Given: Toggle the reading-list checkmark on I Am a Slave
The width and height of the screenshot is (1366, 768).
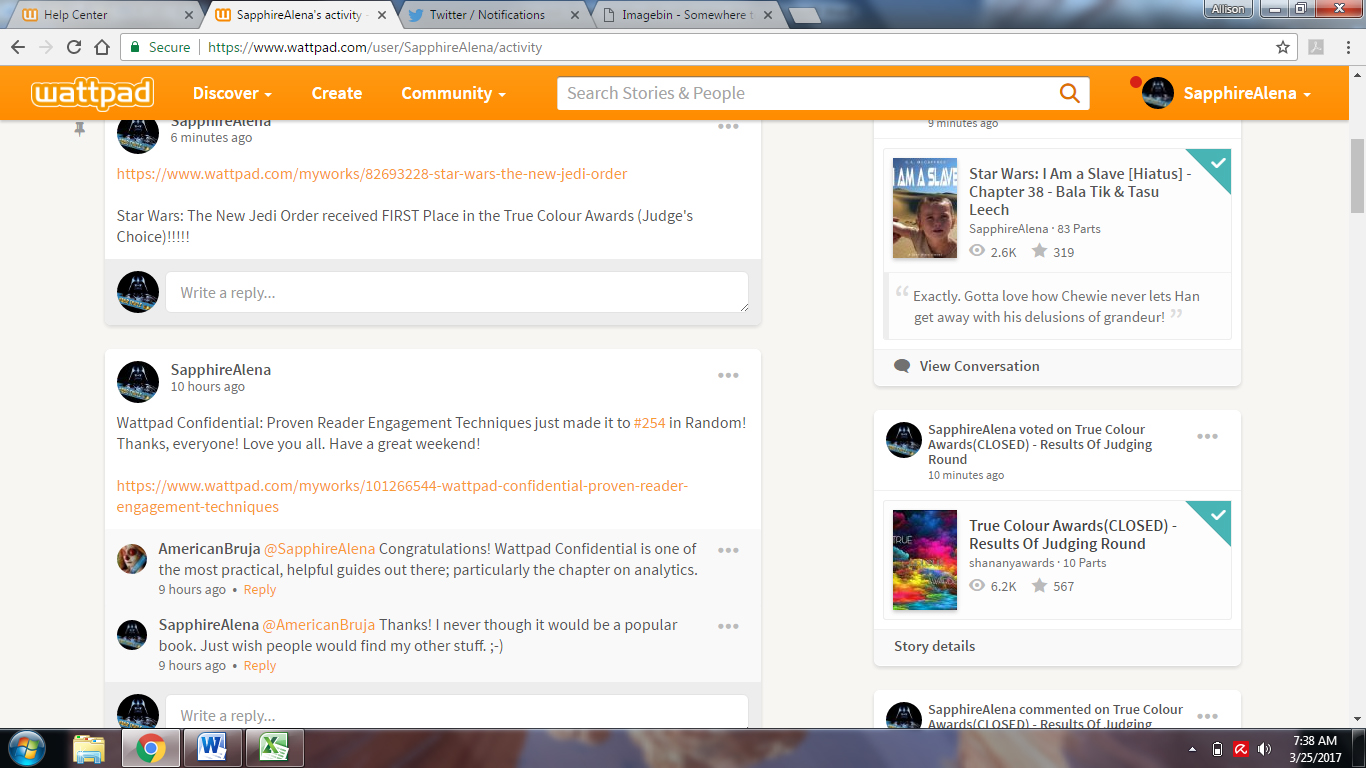Looking at the screenshot, I should [x=1215, y=164].
